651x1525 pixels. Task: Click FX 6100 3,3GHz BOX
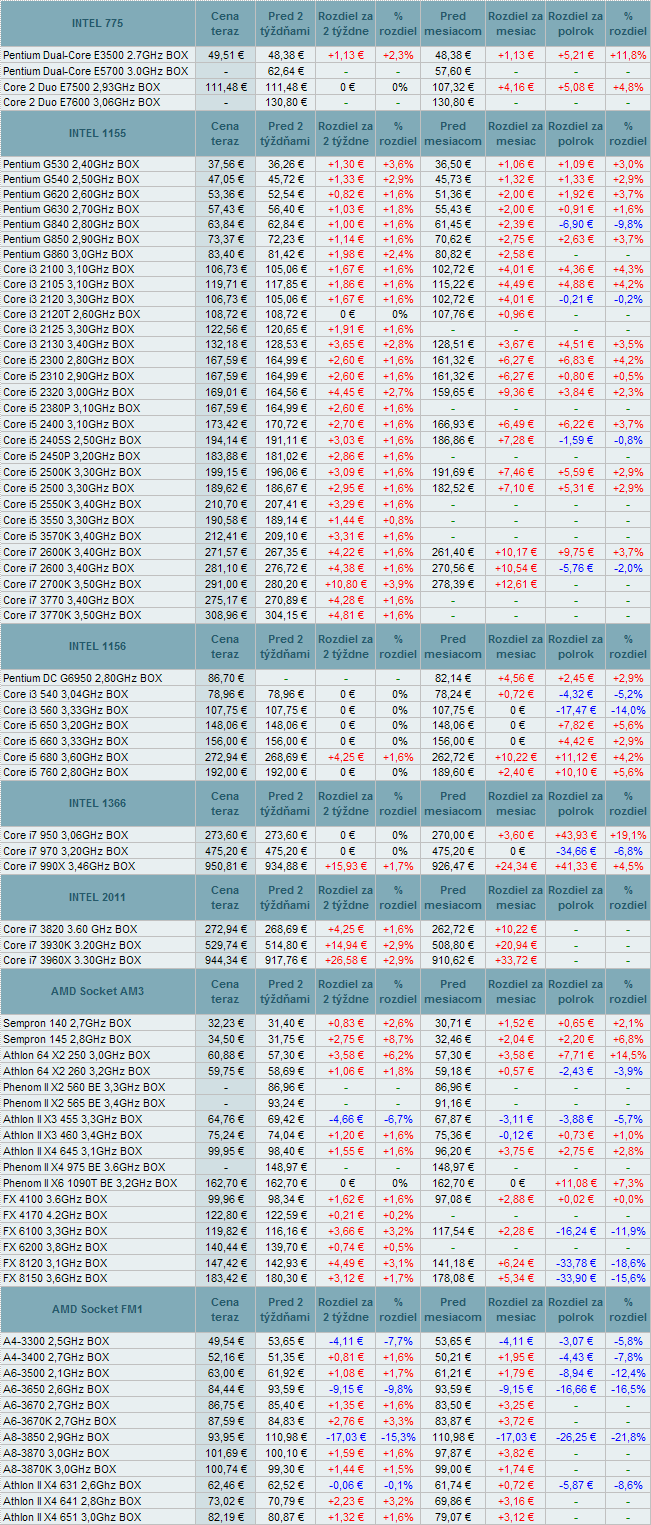tap(55, 1230)
